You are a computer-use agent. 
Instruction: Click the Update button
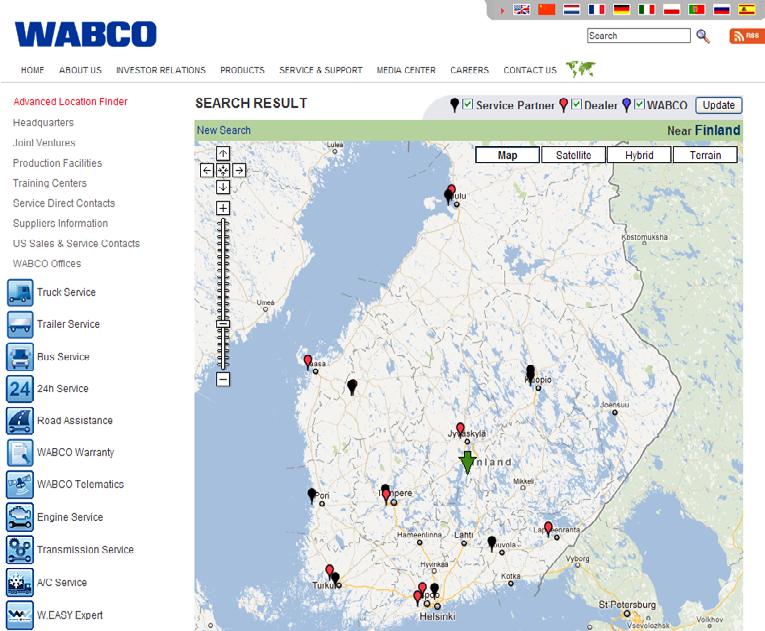[x=719, y=105]
